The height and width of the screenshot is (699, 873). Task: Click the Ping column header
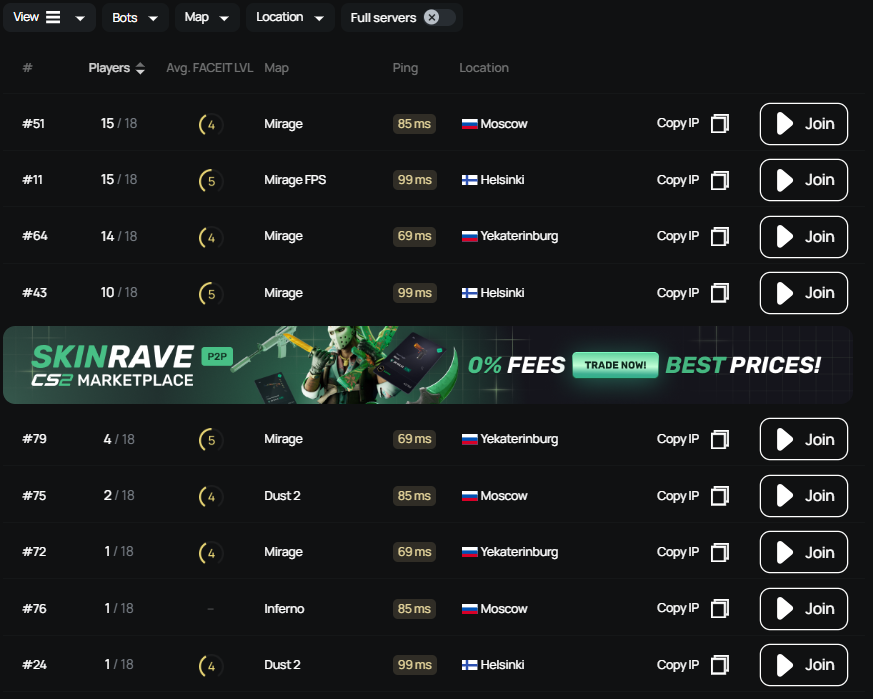[405, 68]
